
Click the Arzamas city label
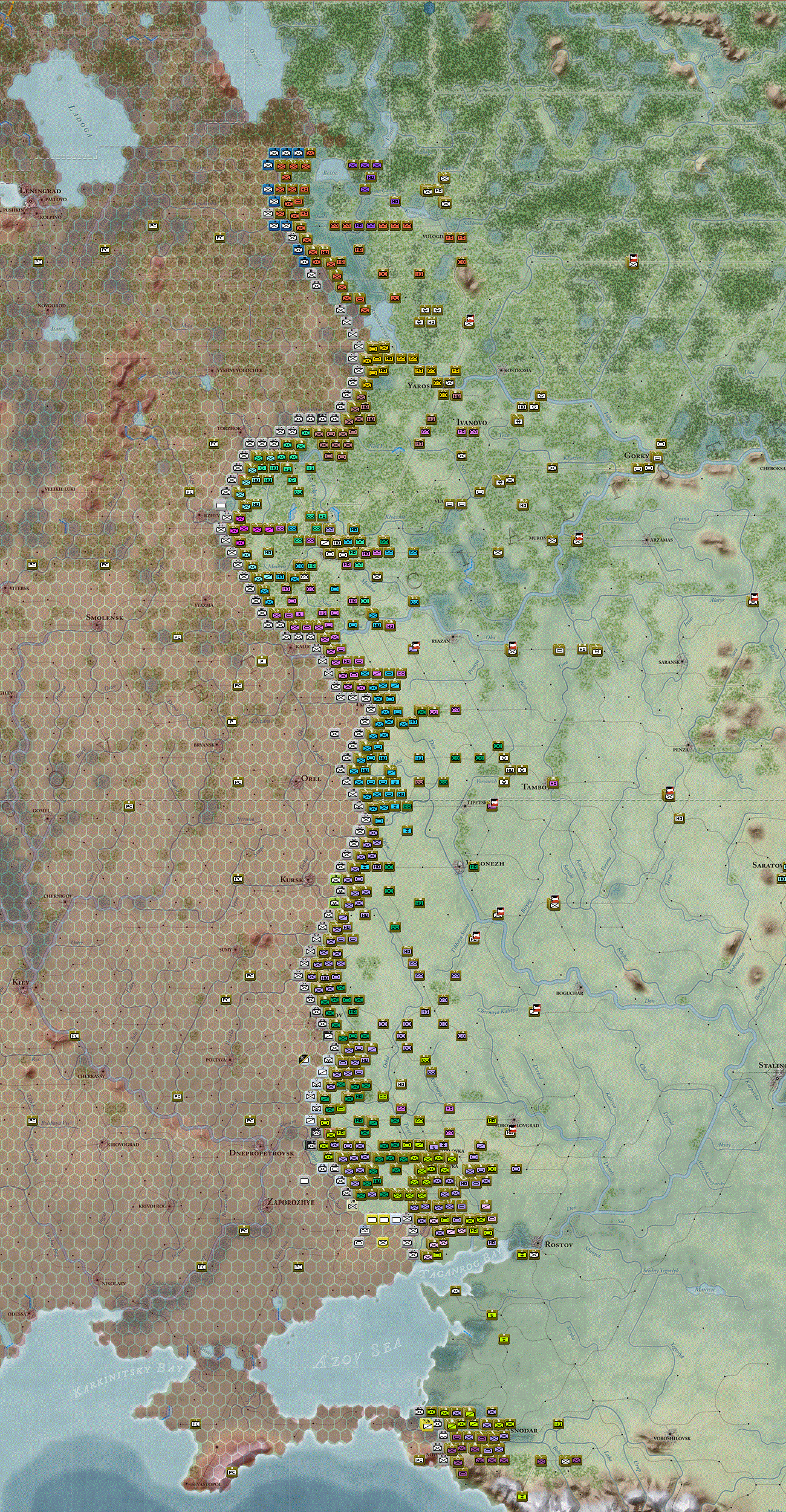point(661,540)
